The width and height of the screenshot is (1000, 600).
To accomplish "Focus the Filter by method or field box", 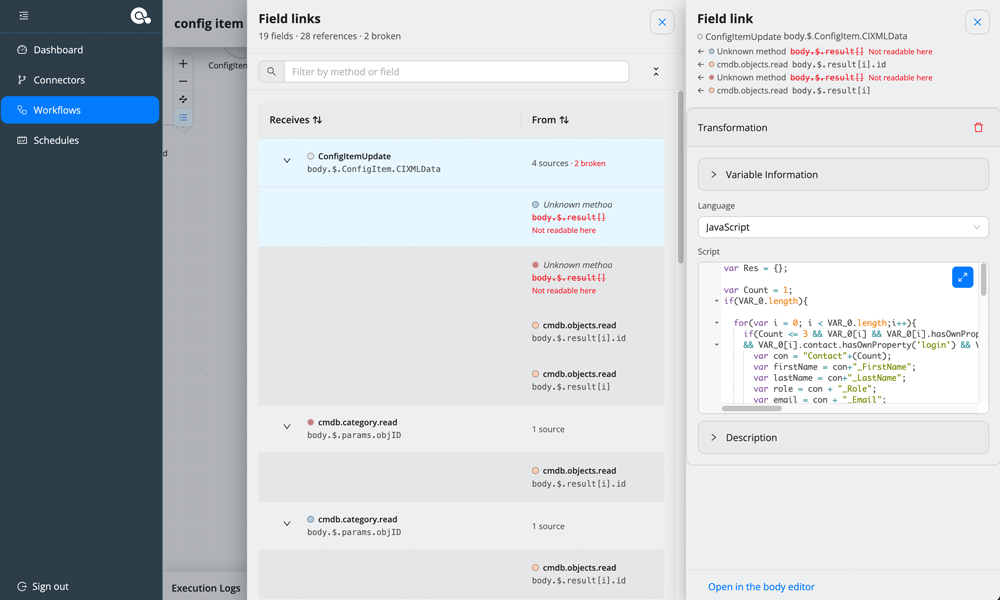I will [456, 71].
